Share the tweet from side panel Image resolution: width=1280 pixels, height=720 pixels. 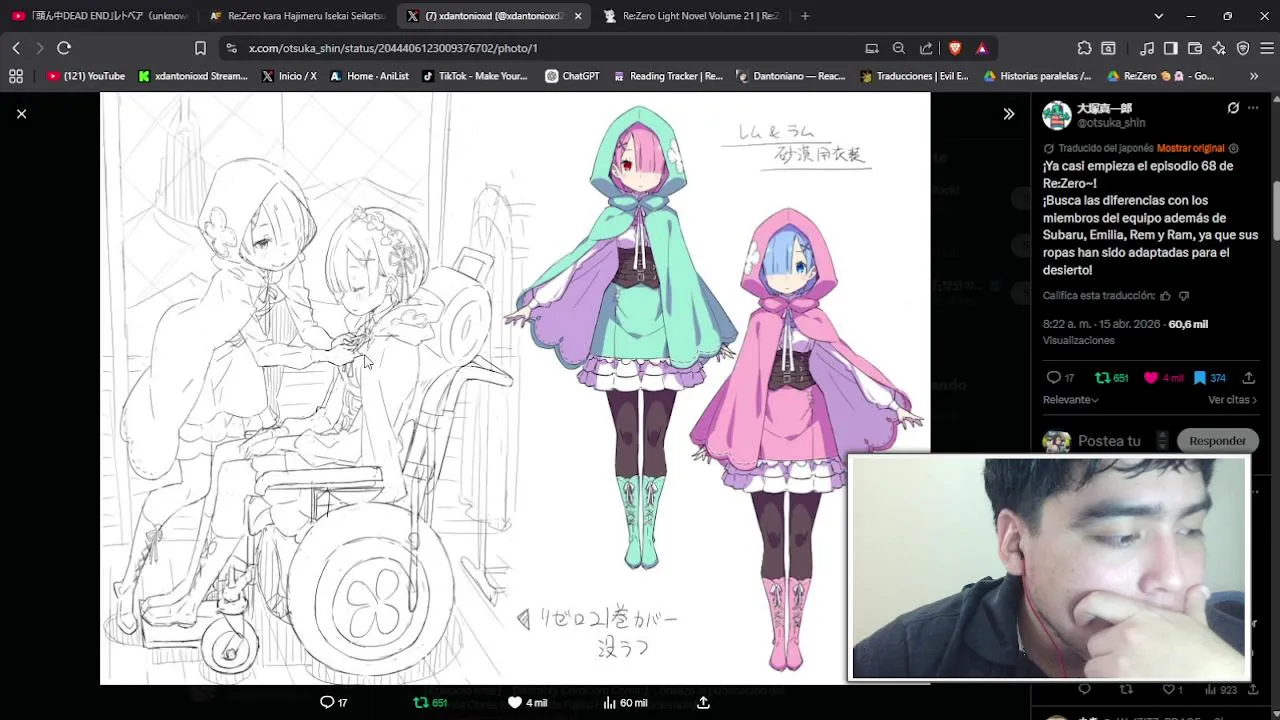coord(1249,378)
